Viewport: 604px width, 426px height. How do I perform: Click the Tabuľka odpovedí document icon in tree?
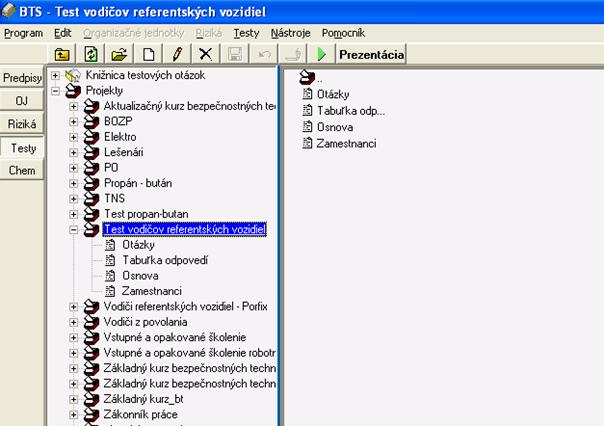tap(110, 260)
